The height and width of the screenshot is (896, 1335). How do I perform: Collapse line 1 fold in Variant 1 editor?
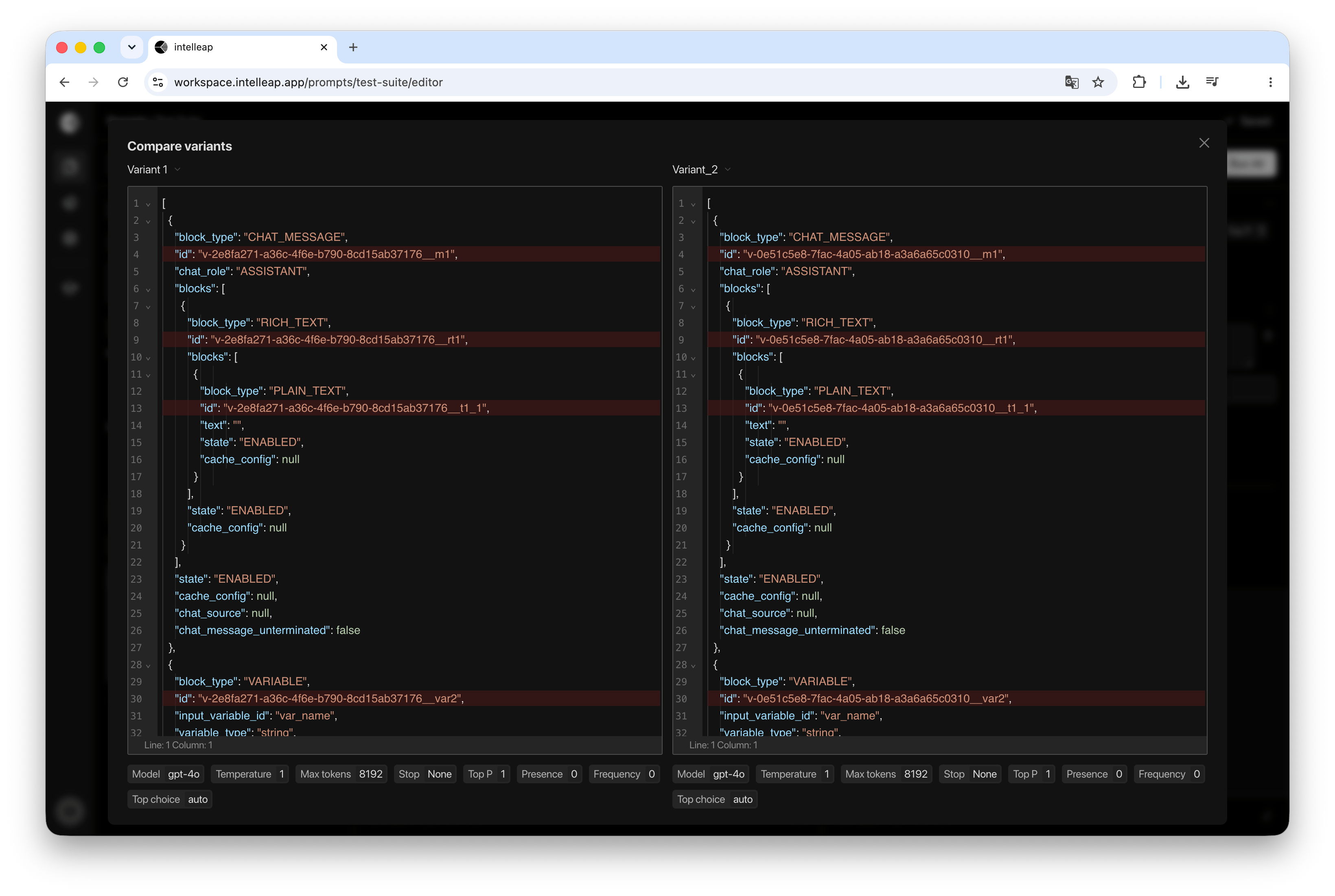[x=148, y=204]
